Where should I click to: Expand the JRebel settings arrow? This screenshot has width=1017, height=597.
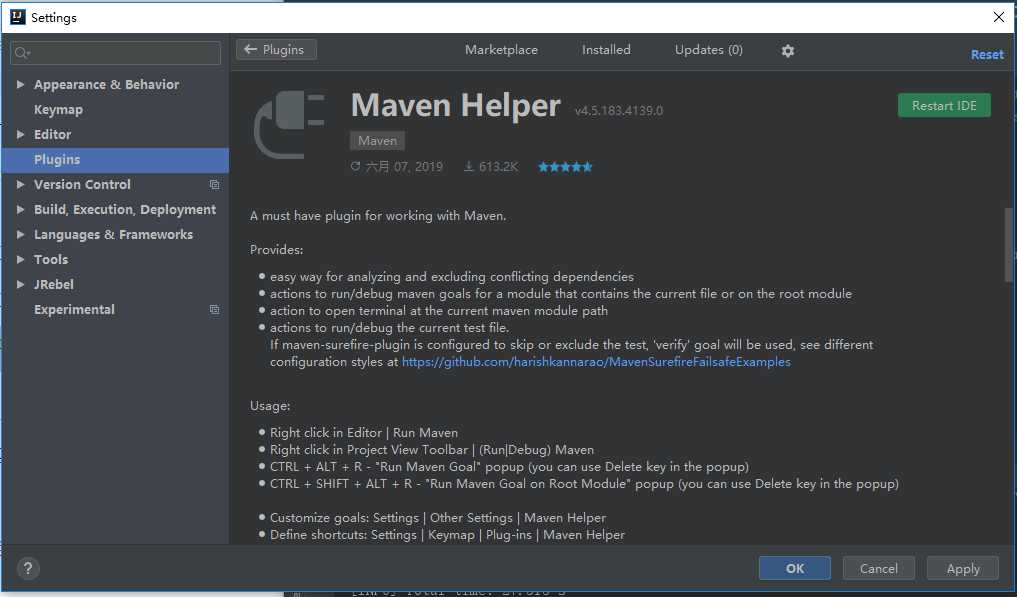20,284
